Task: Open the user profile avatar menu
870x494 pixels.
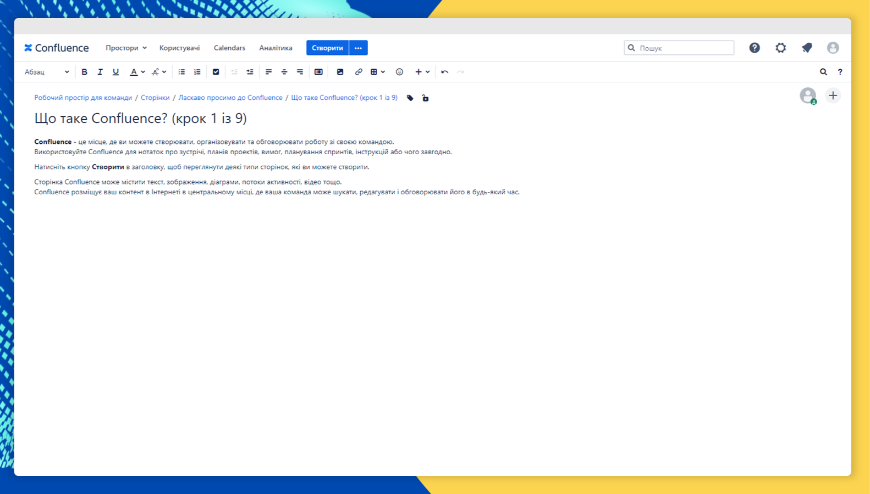Action: [x=833, y=48]
